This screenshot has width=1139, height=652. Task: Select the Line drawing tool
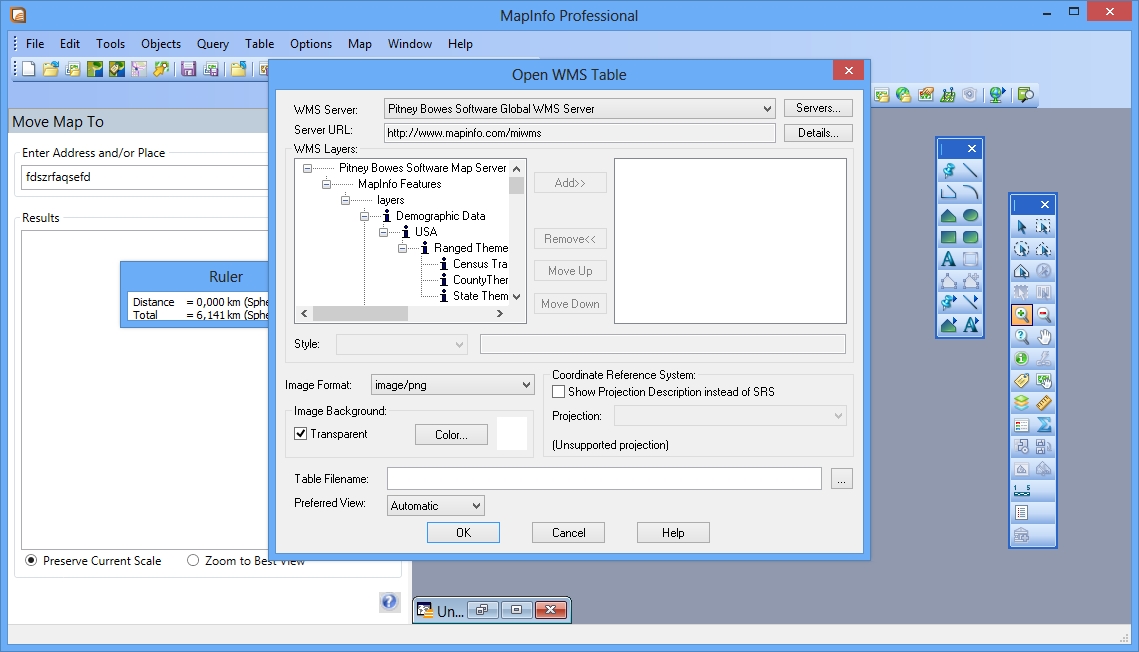point(970,171)
